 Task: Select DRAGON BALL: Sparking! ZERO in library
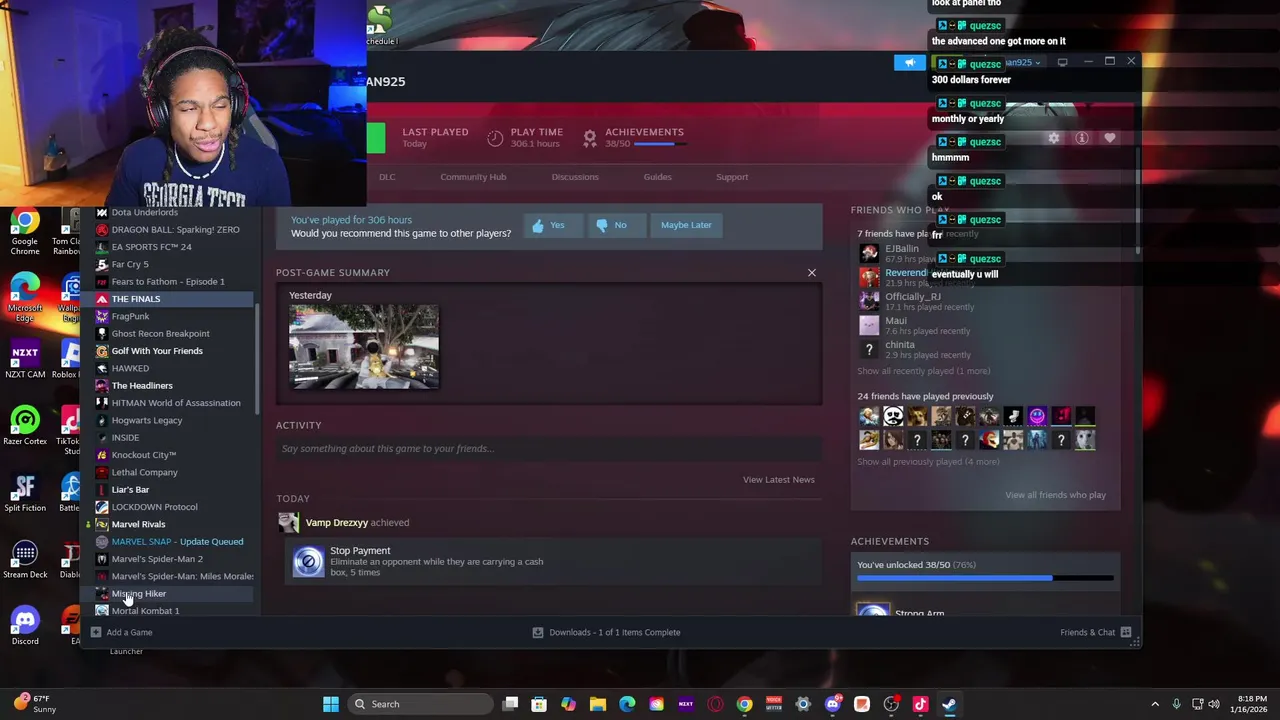(x=175, y=230)
